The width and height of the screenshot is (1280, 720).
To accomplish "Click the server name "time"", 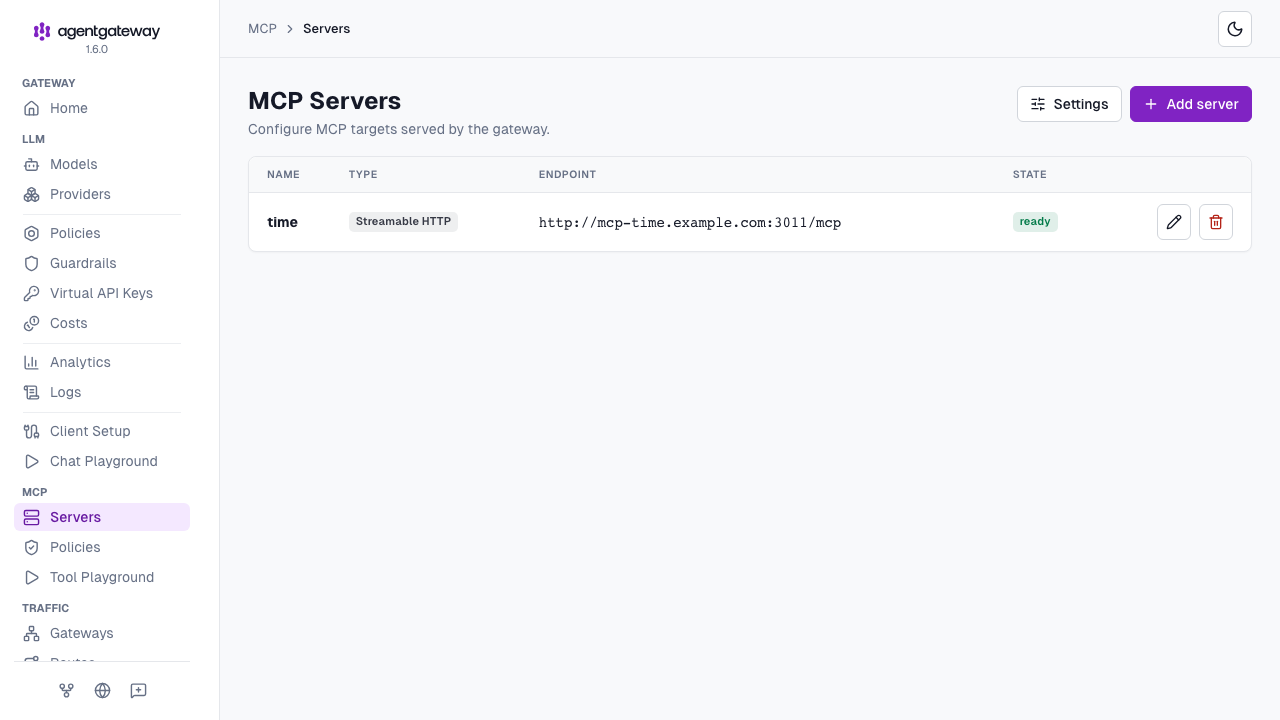I will 282,222.
